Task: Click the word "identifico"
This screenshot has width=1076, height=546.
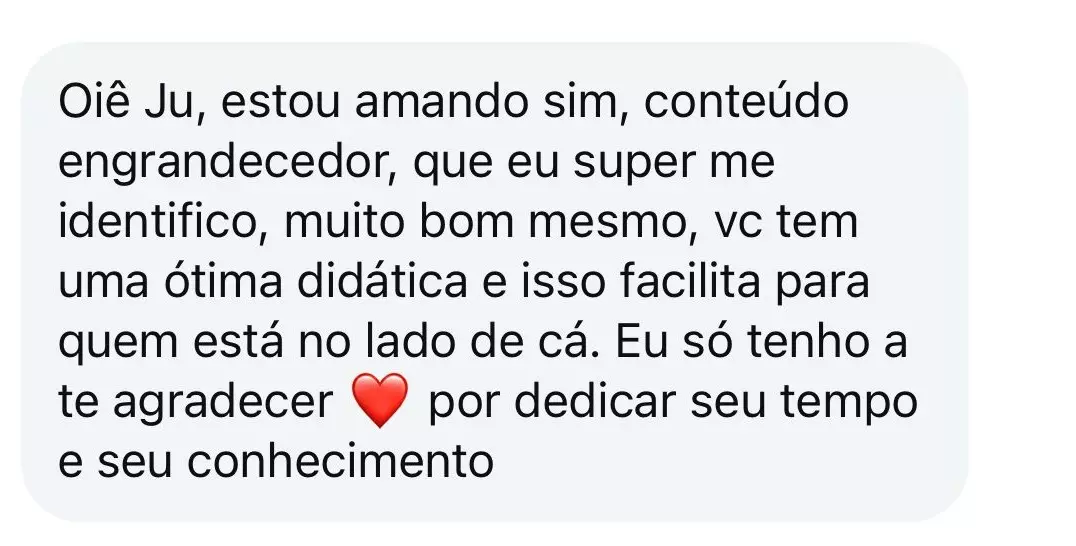Action: click(x=157, y=222)
